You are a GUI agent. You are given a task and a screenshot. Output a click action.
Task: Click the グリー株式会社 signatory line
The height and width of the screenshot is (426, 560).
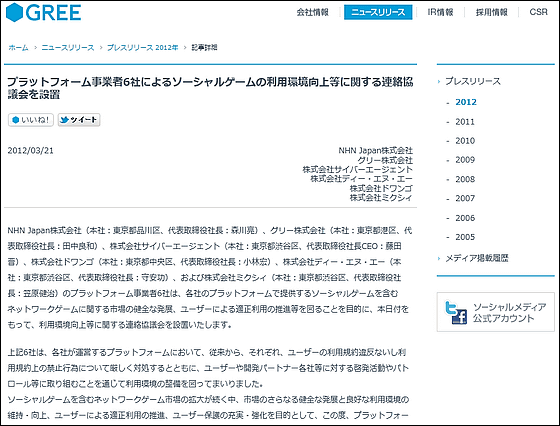coord(385,160)
